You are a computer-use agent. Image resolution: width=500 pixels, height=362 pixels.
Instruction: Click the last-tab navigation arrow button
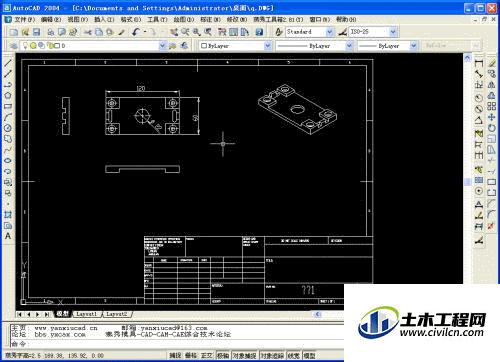[x=47, y=314]
